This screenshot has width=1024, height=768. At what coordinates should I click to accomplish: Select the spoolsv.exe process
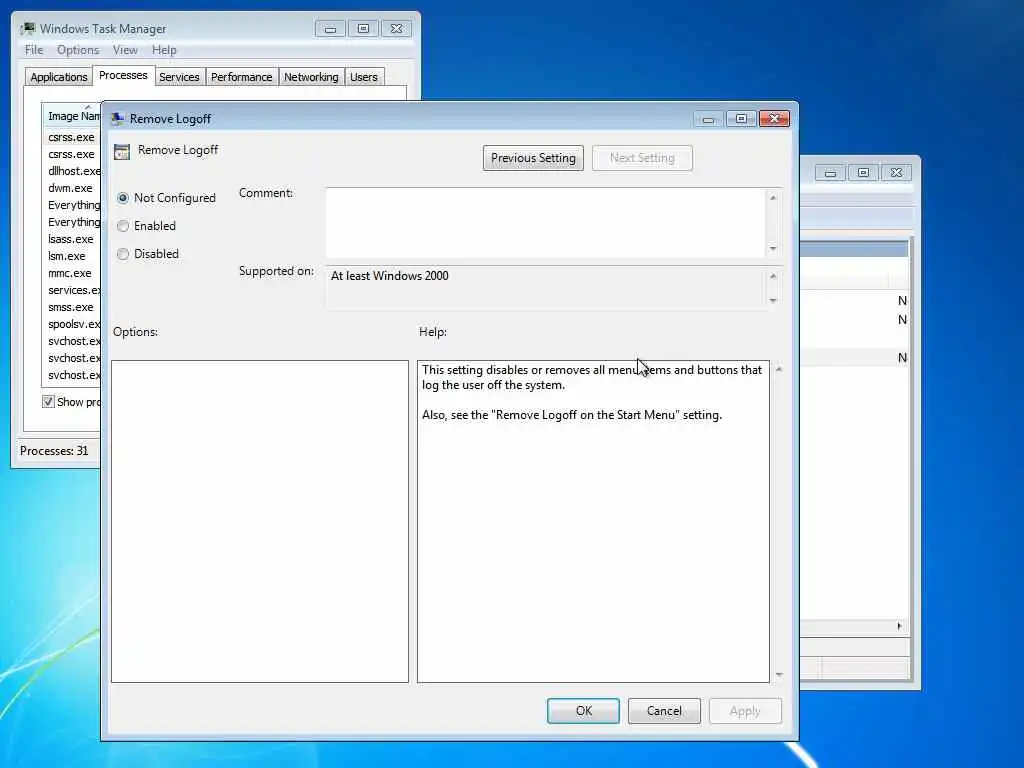click(x=72, y=324)
